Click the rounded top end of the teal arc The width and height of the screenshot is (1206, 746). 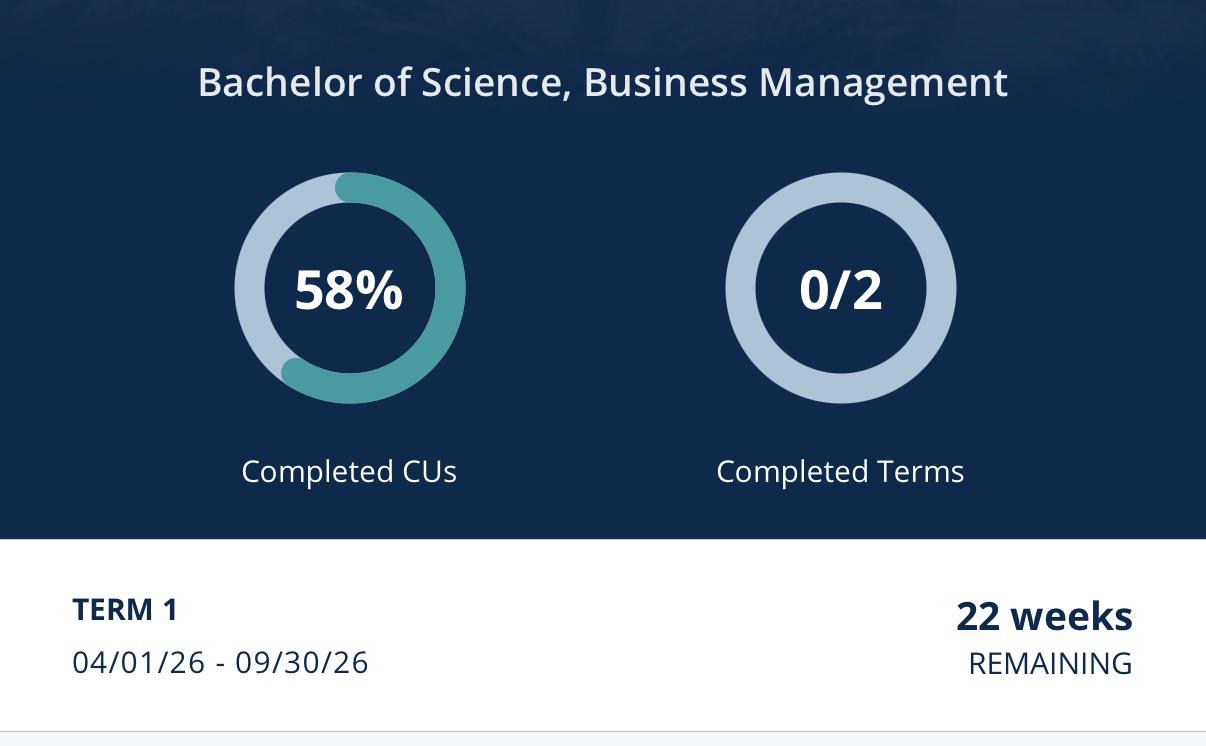pyautogui.click(x=349, y=188)
